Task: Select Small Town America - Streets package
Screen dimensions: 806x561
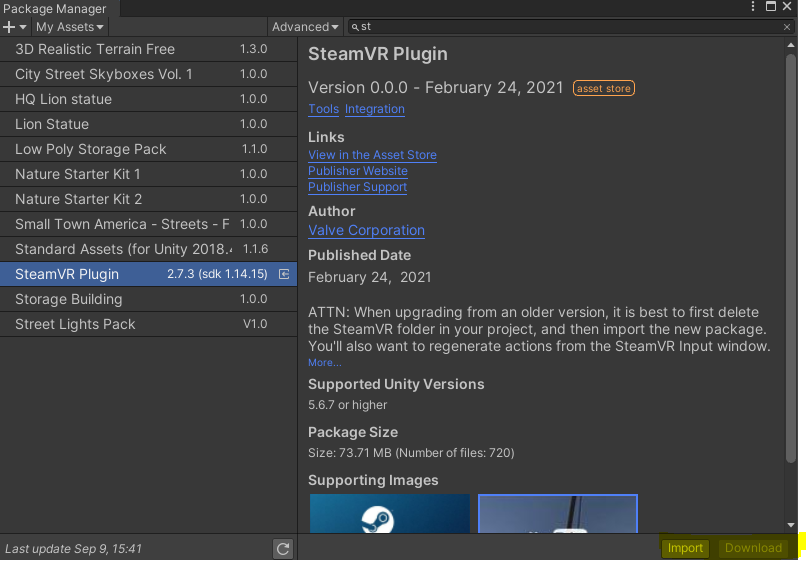Action: point(148,224)
